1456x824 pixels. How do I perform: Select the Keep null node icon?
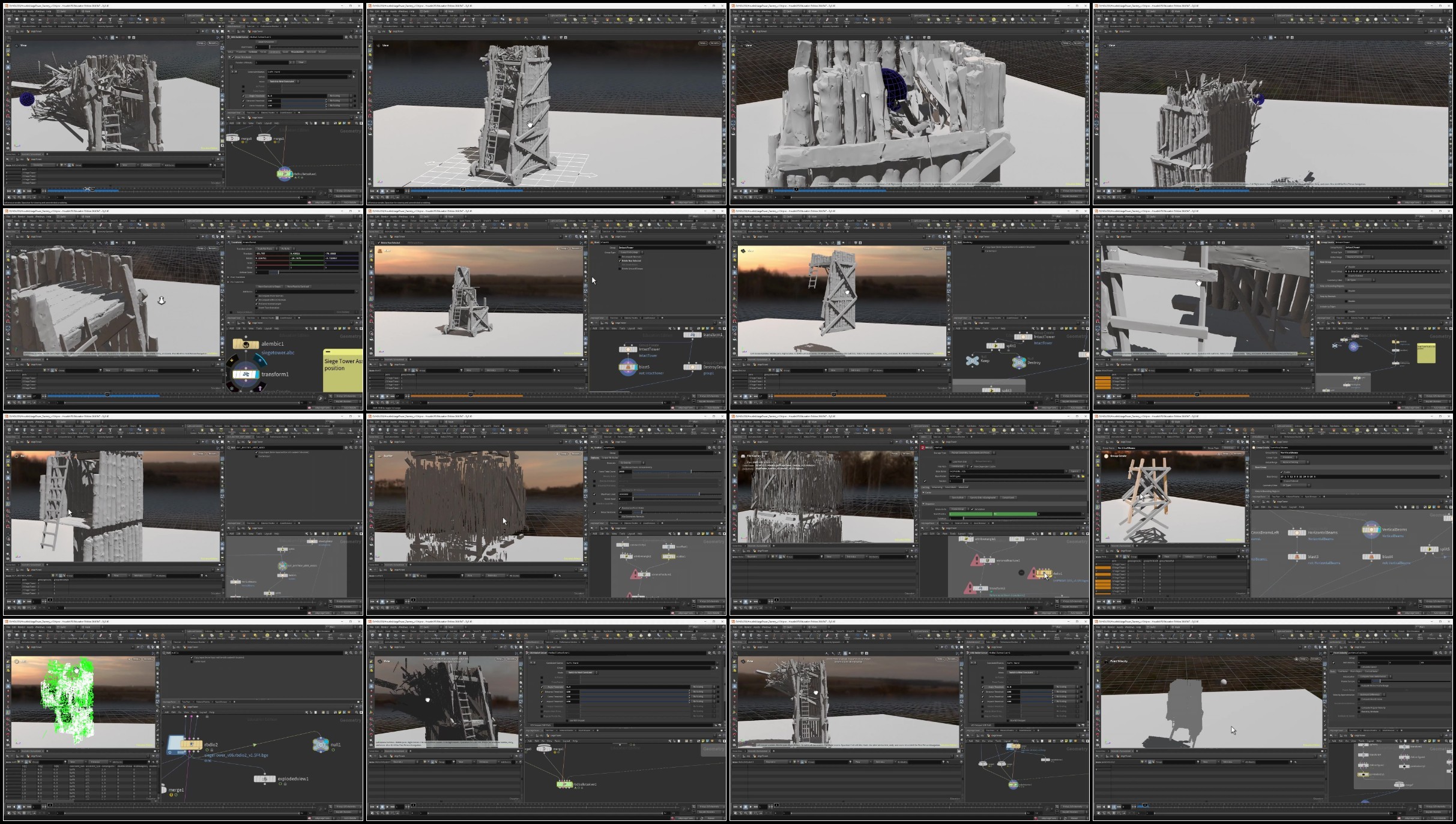972,360
